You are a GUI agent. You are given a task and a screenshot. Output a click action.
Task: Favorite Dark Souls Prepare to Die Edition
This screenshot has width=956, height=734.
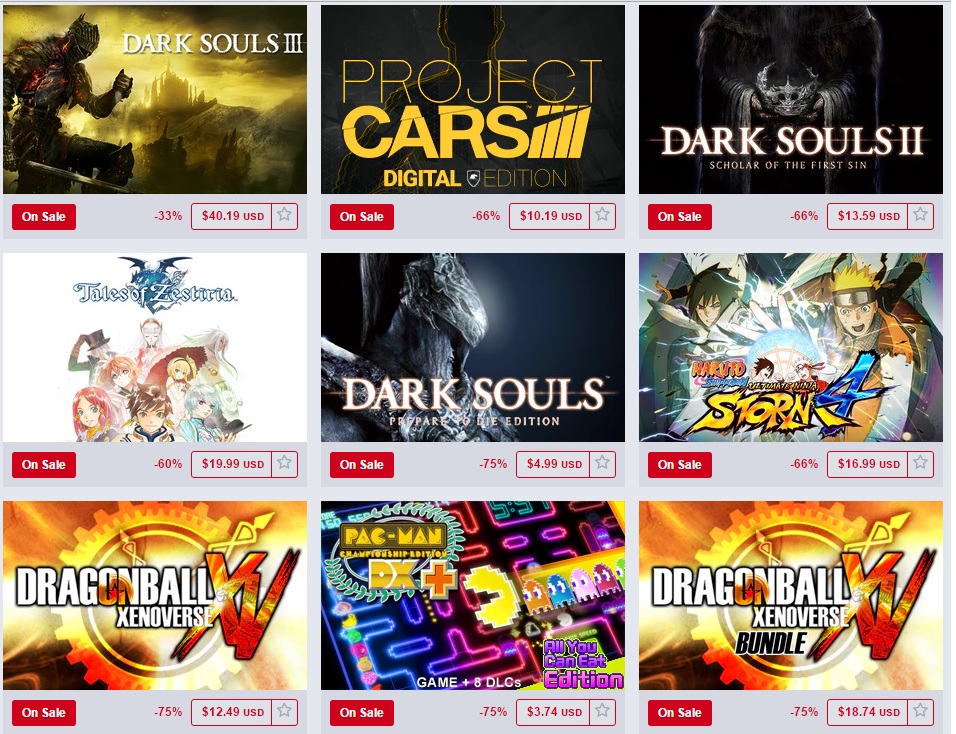602,464
